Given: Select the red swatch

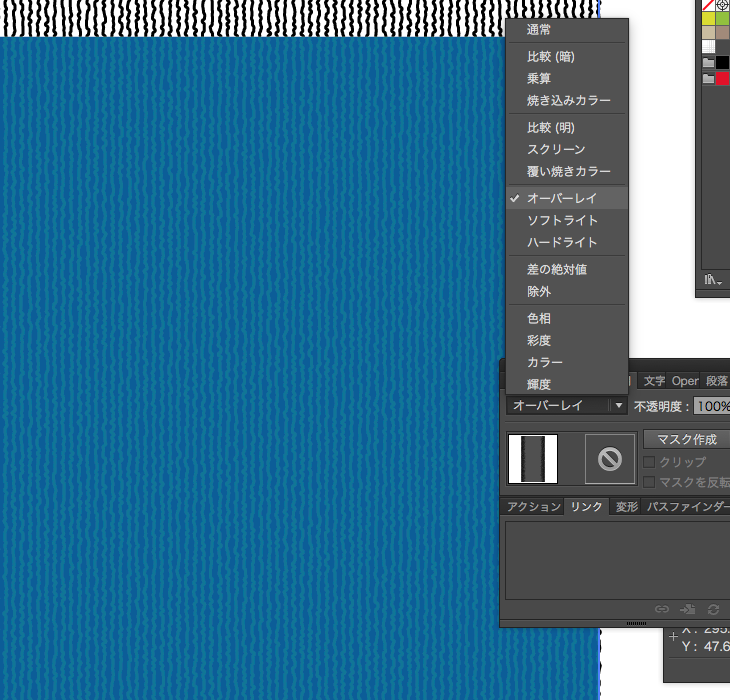Looking at the screenshot, I should 723,79.
